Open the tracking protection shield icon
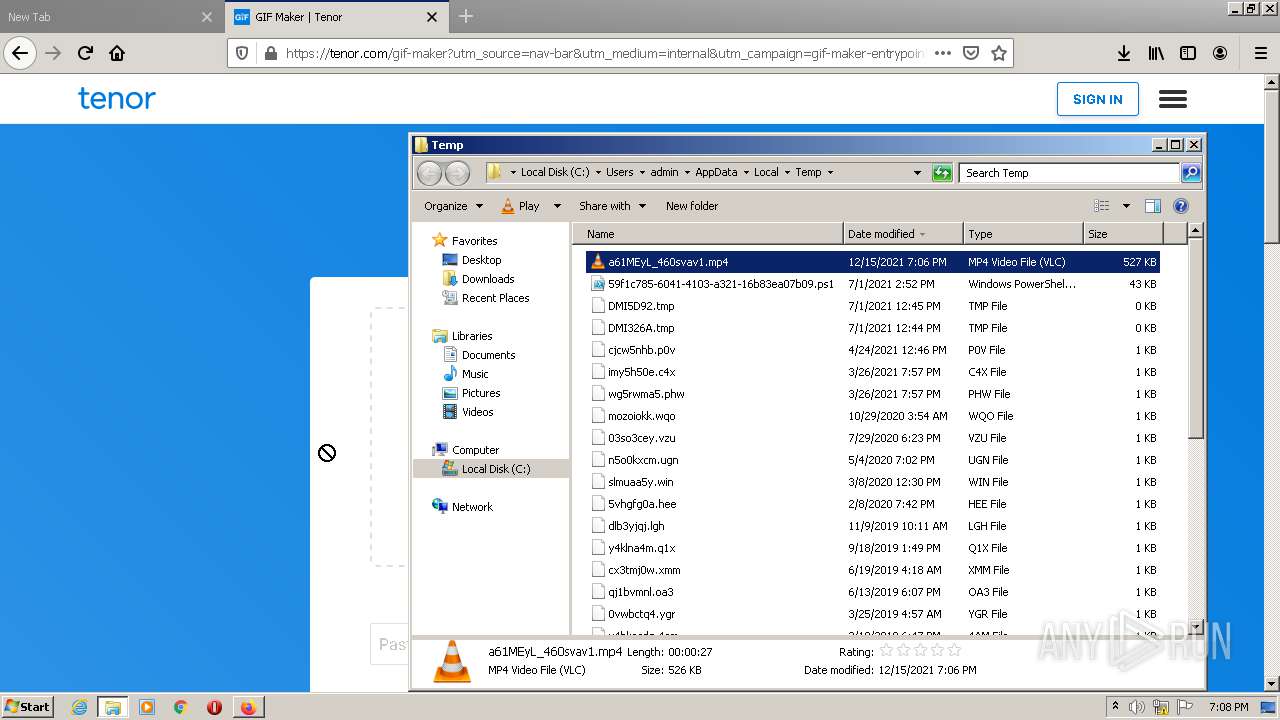Viewport: 1280px width, 720px height. click(x=241, y=53)
